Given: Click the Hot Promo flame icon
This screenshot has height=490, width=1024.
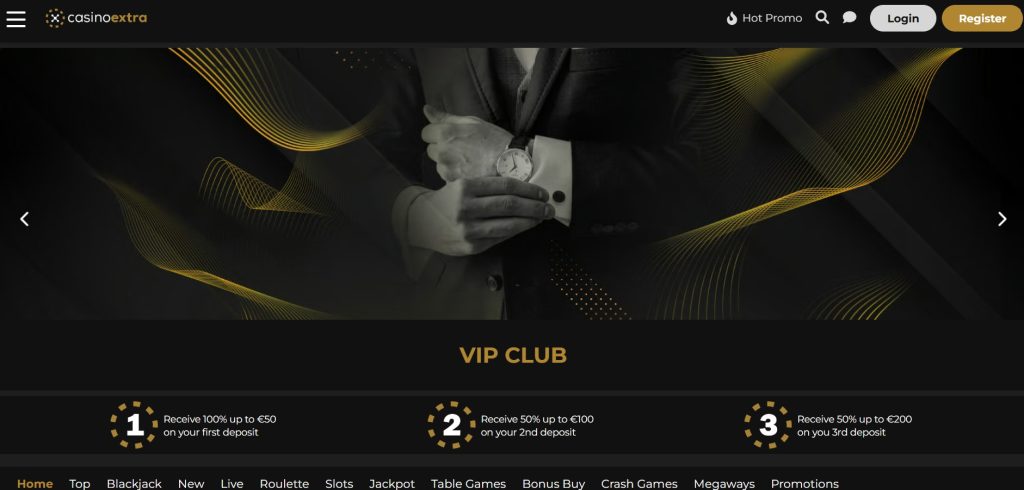Looking at the screenshot, I should (731, 18).
